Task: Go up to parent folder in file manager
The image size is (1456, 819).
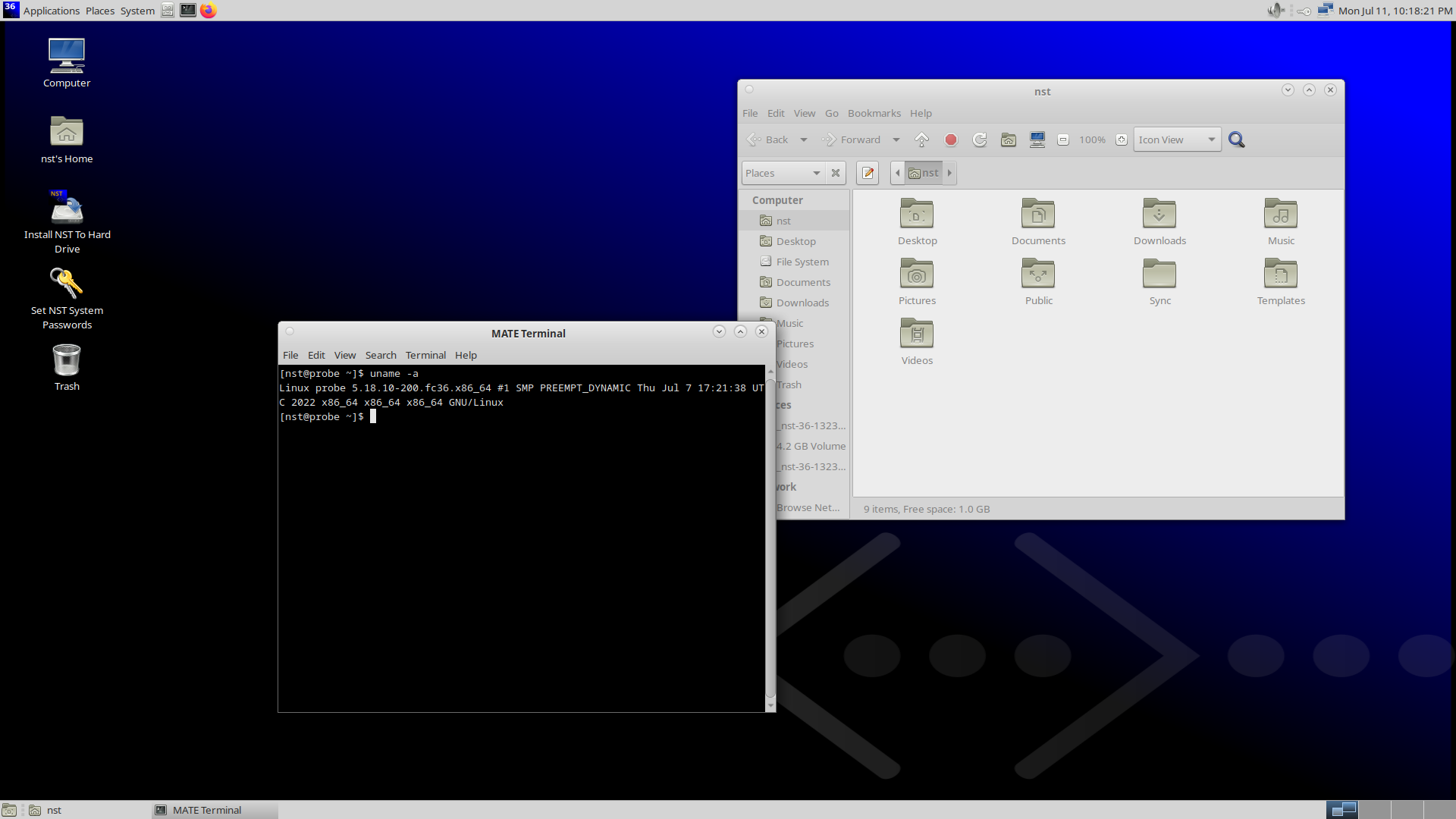Action: pos(921,140)
